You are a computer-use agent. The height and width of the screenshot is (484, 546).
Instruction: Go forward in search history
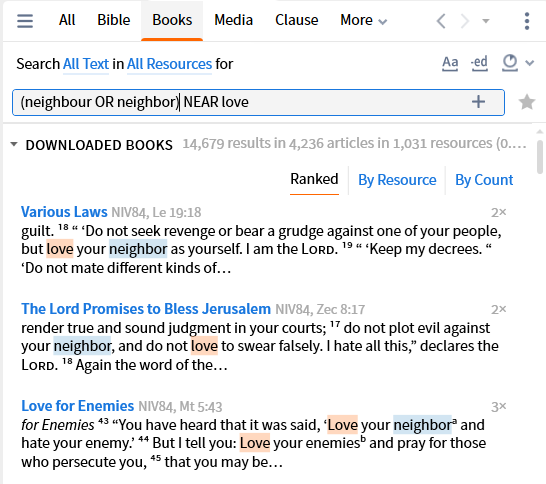coord(465,21)
